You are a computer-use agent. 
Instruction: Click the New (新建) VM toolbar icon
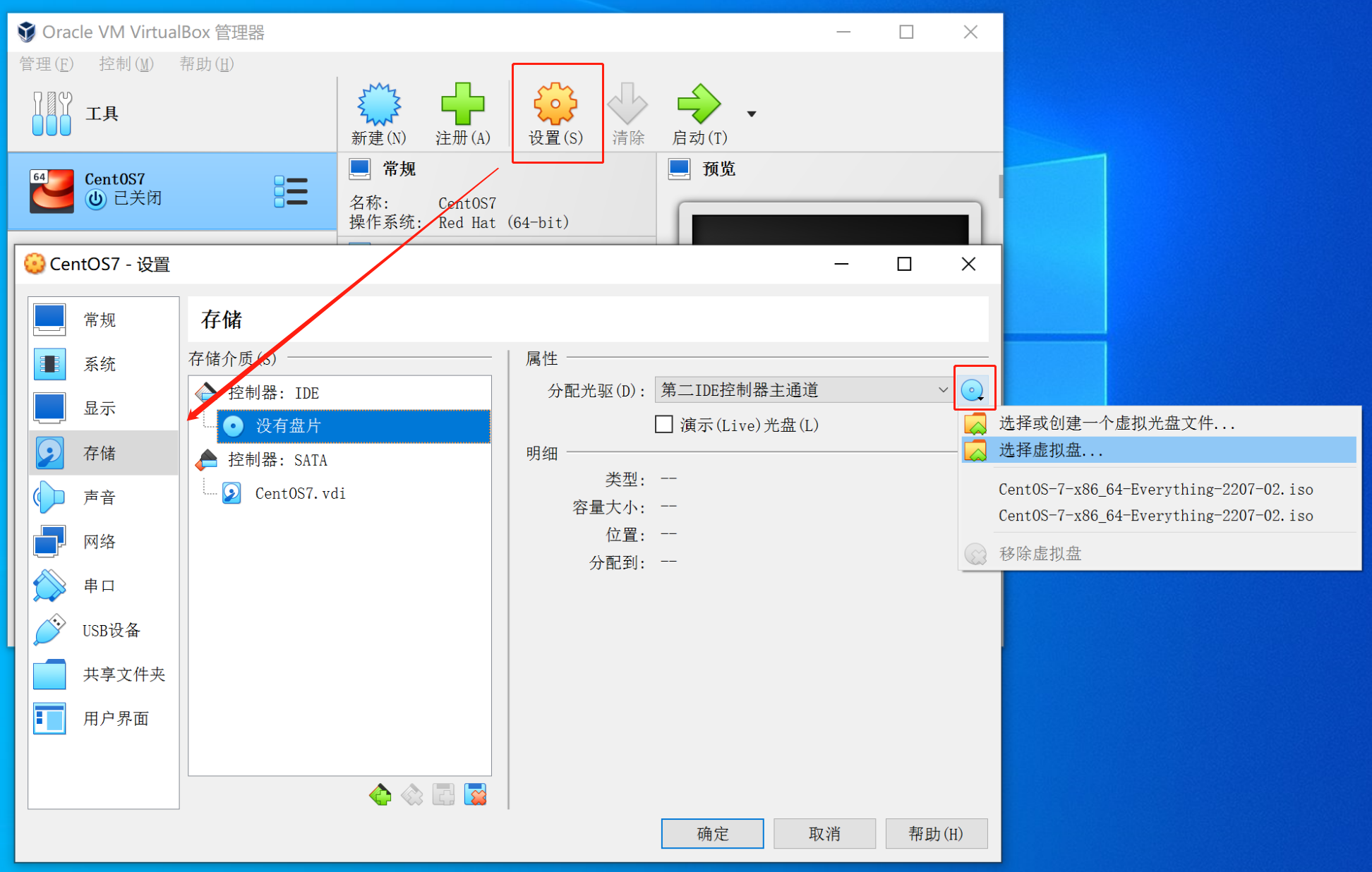point(379,104)
